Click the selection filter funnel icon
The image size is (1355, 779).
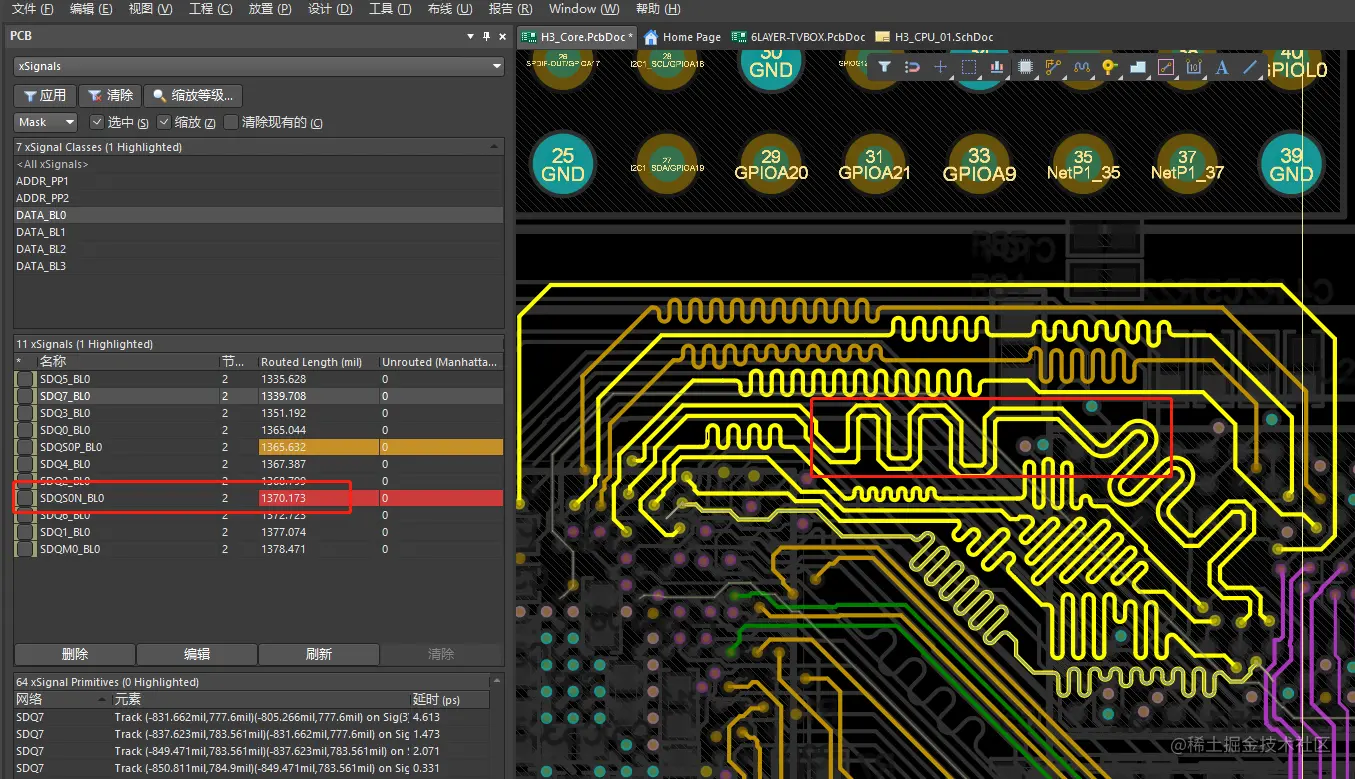coord(884,67)
